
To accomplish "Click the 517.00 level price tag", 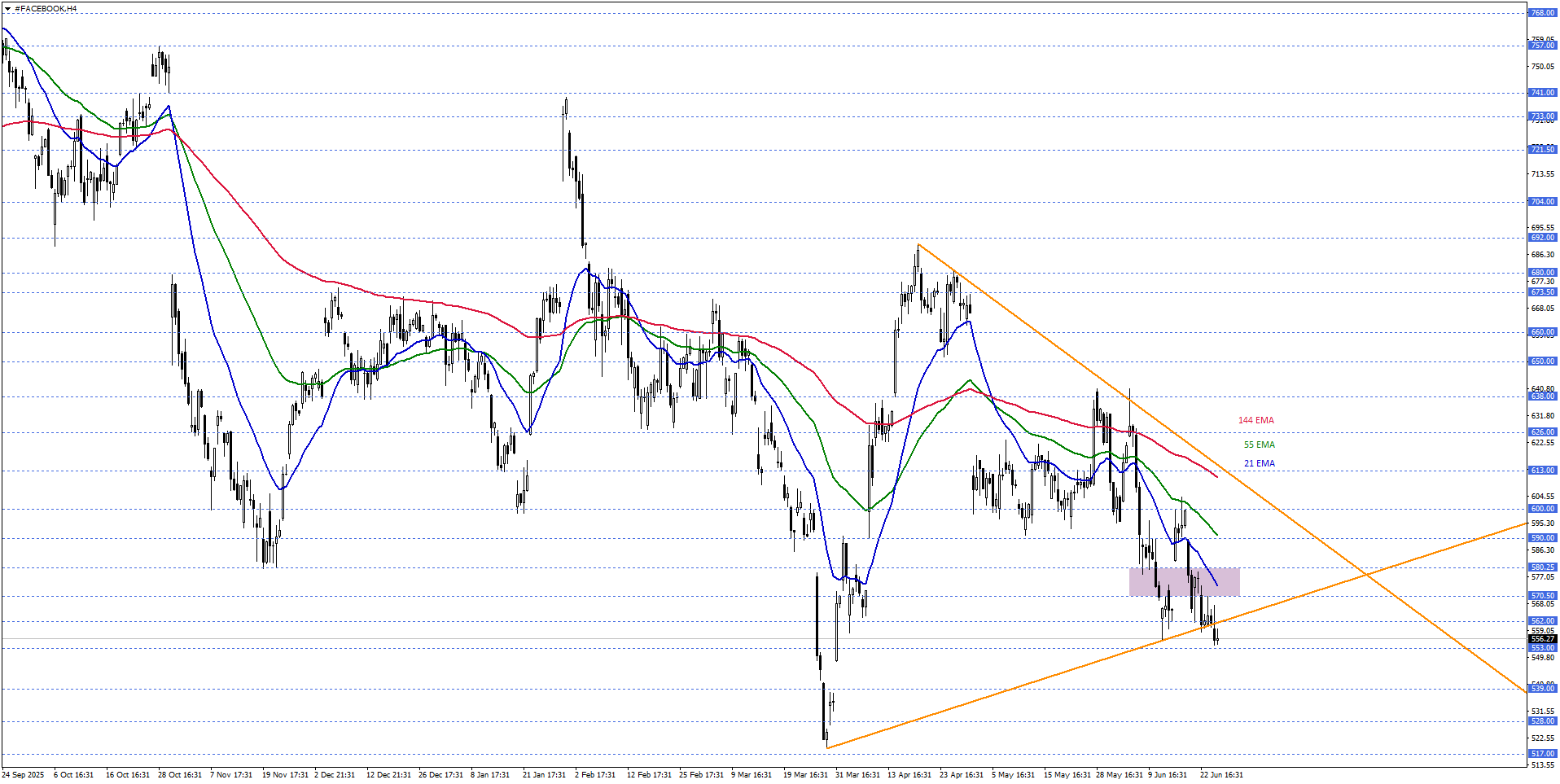I will click(1543, 754).
